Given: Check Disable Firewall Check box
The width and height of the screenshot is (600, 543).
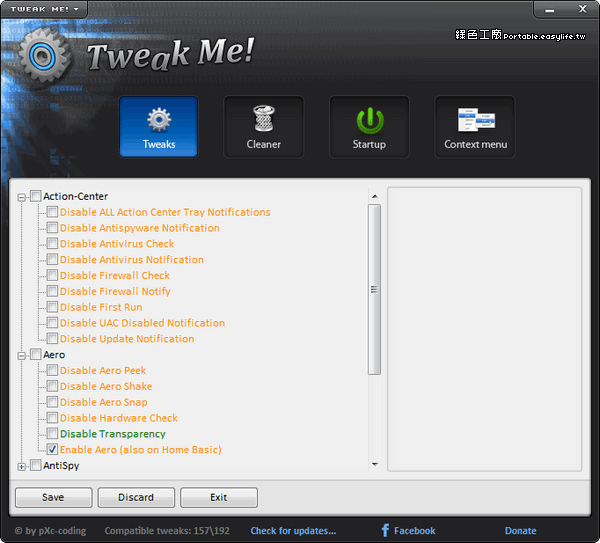Looking at the screenshot, I should (x=52, y=275).
